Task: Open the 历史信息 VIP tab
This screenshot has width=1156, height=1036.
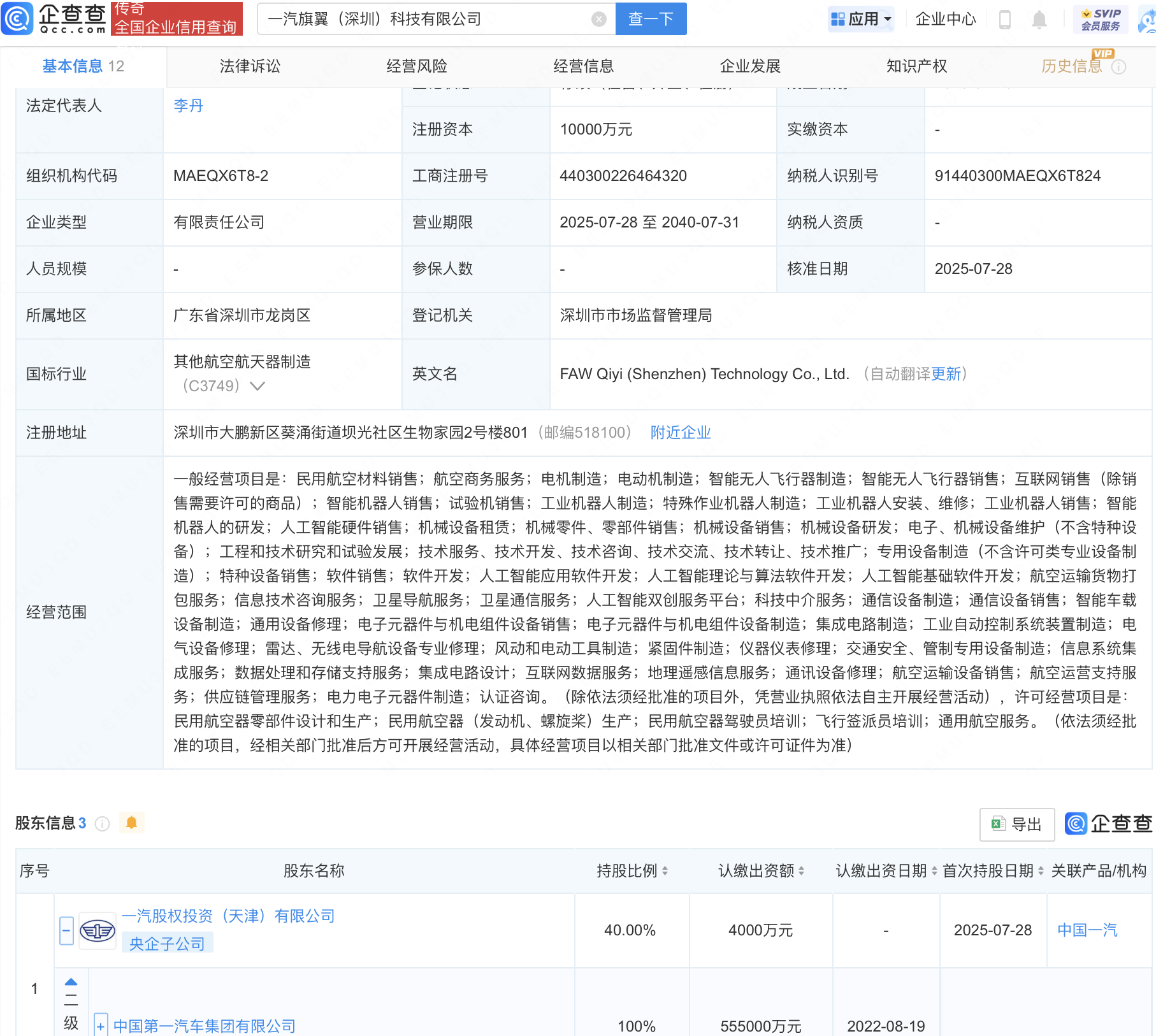Action: 1072,66
